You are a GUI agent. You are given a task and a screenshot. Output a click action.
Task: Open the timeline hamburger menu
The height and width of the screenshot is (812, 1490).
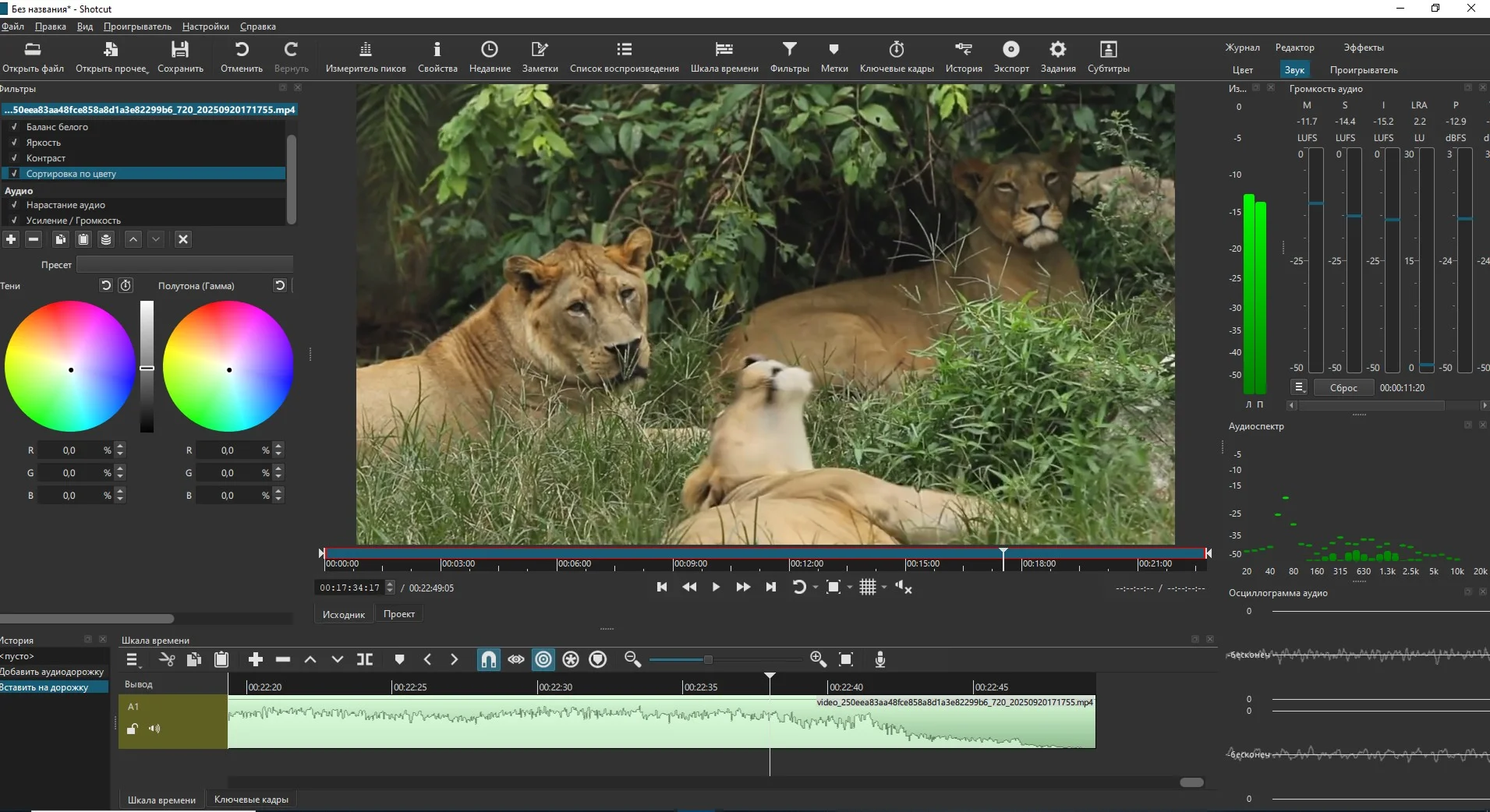[x=133, y=660]
